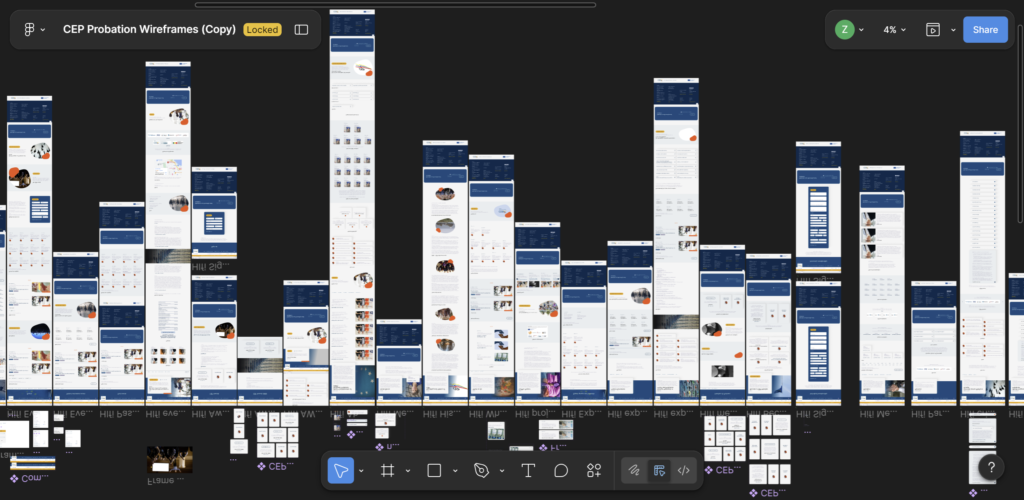Open the 4% zoom level dropdown
The image size is (1024, 500).
click(894, 30)
